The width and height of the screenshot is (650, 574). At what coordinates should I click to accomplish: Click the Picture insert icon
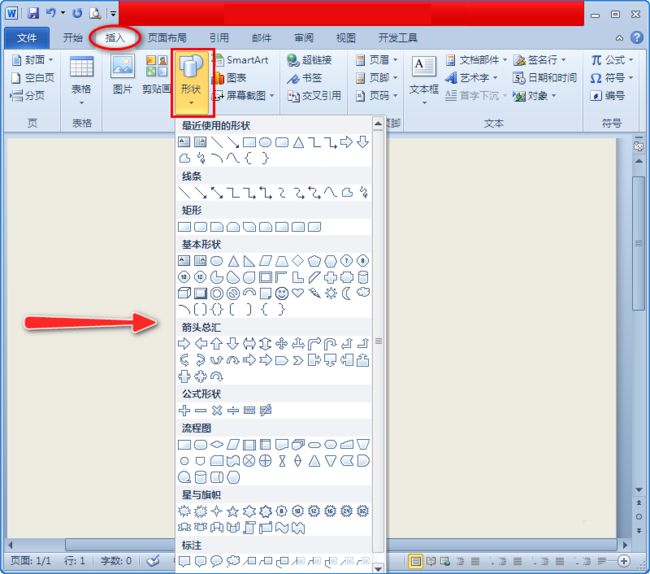point(122,74)
